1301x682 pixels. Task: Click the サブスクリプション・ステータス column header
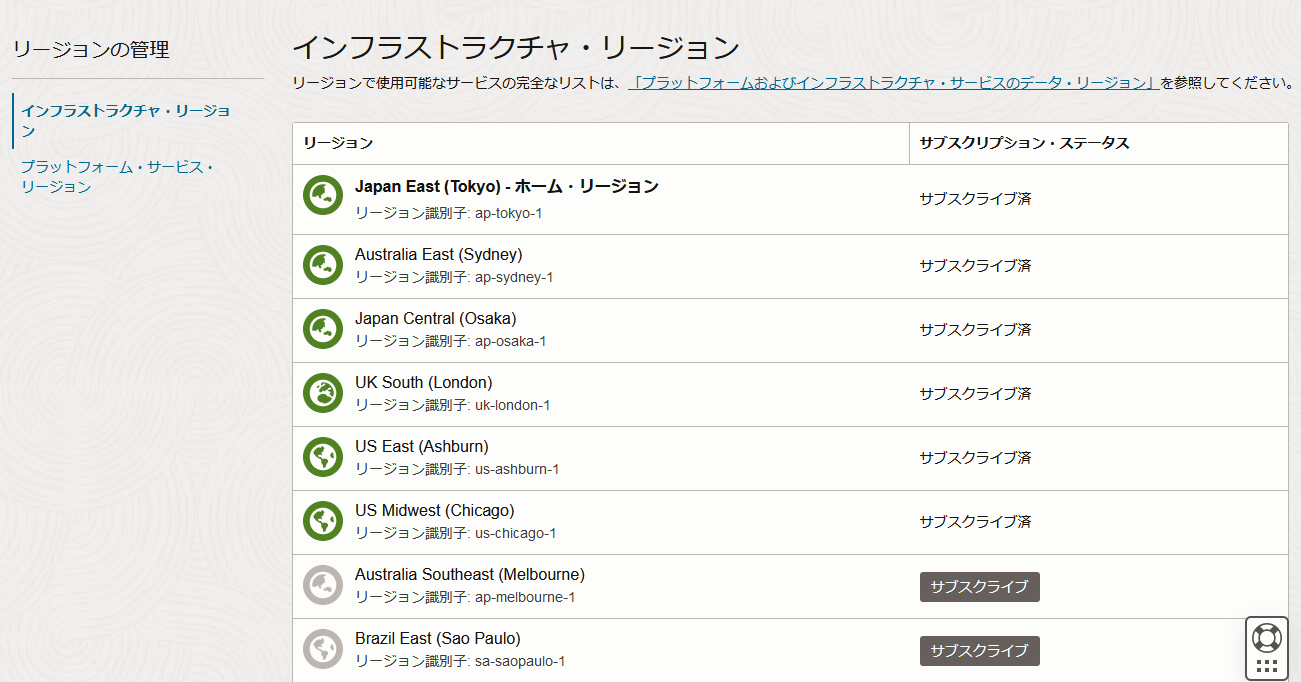[1024, 143]
